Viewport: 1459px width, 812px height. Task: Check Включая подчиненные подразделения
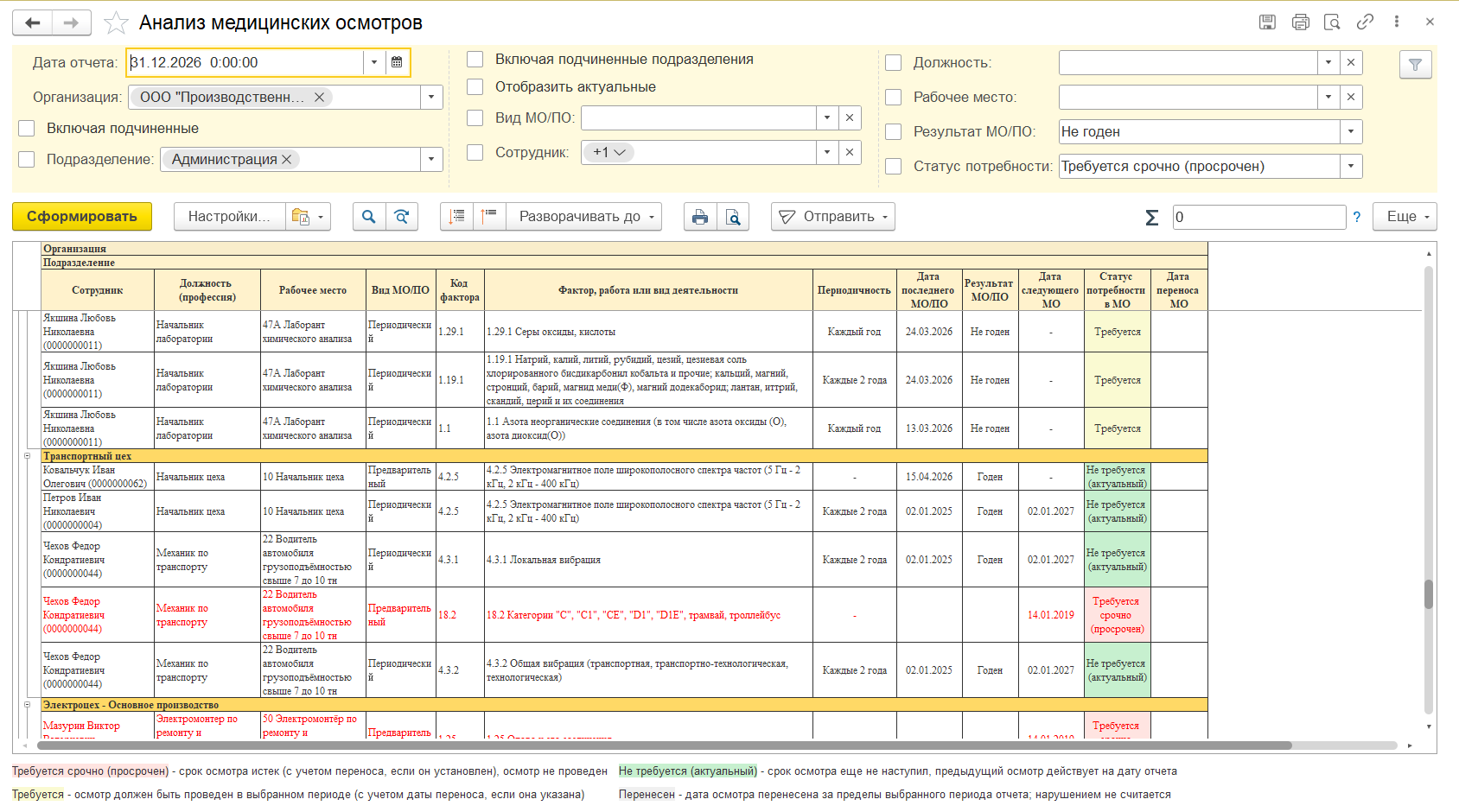click(475, 60)
